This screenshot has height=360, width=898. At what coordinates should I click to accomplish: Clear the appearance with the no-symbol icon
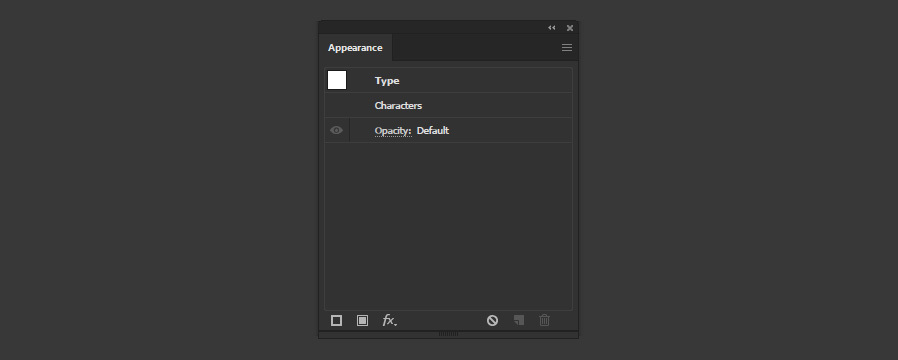(493, 321)
